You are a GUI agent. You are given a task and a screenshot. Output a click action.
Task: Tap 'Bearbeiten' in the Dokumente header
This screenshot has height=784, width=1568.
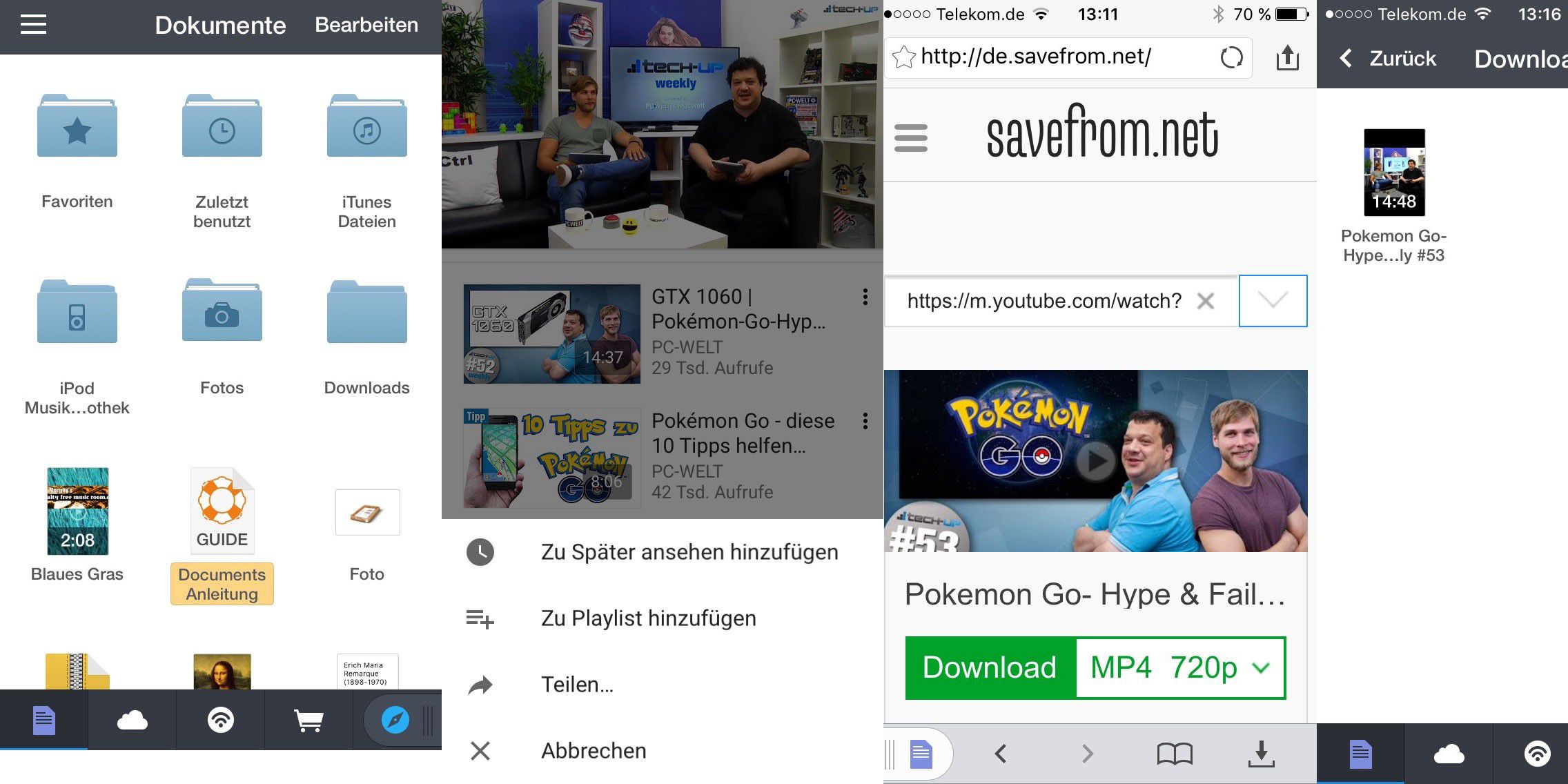coord(366,26)
